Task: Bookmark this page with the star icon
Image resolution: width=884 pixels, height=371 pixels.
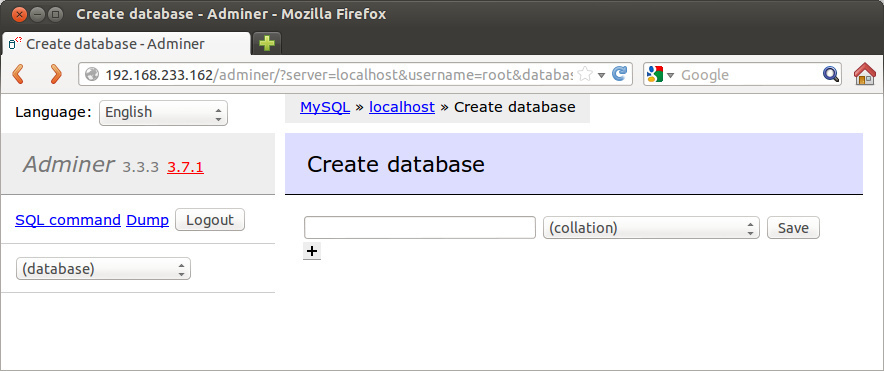Action: point(586,74)
